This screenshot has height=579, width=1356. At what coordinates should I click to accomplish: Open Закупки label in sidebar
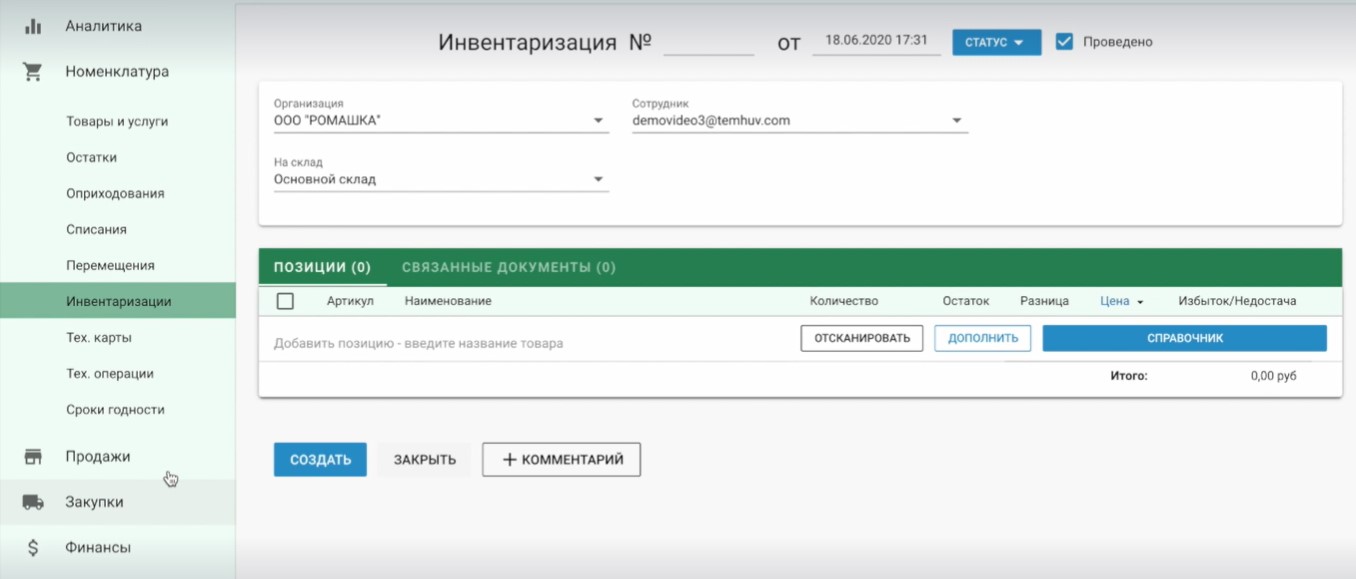pos(94,502)
